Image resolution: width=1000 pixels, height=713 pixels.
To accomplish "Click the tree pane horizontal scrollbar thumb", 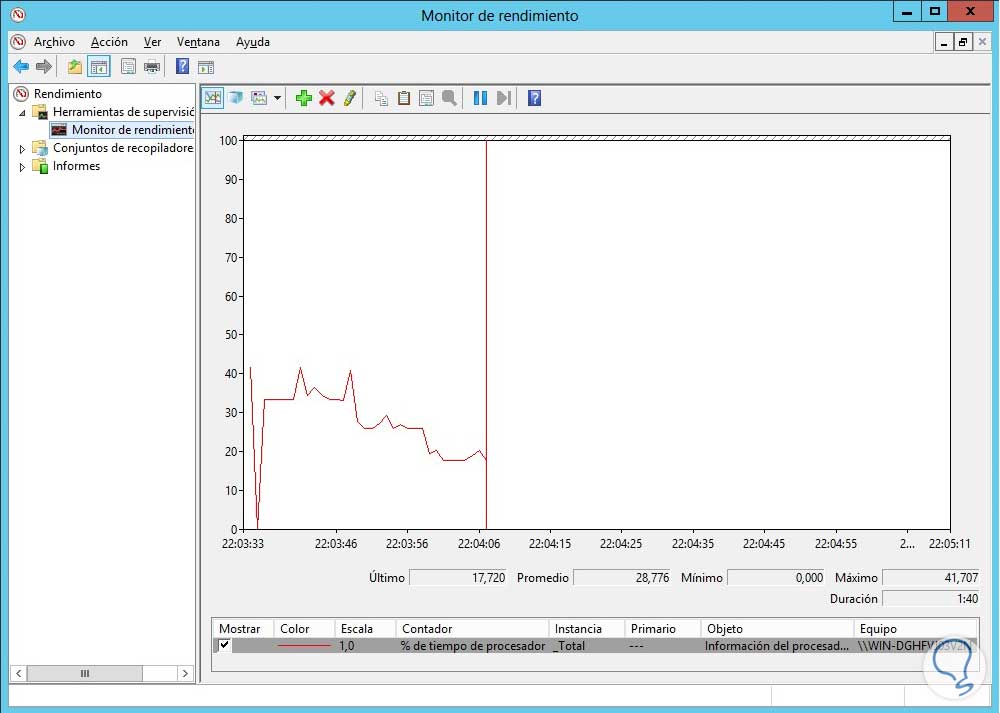I will tap(85, 673).
